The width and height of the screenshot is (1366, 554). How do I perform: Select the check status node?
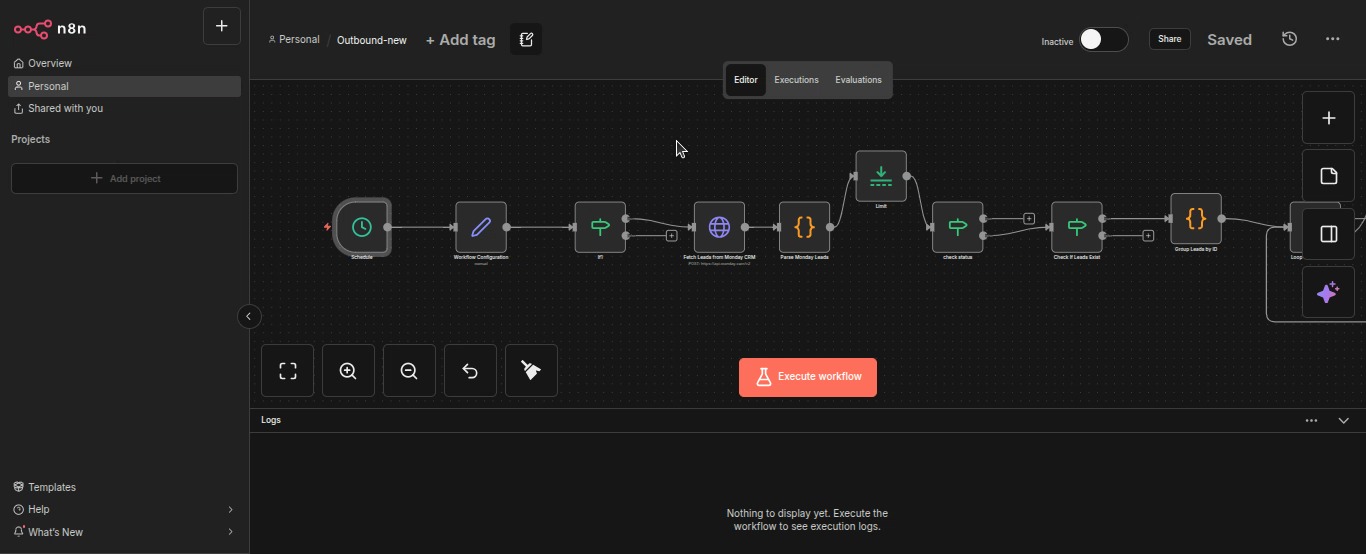(x=958, y=227)
